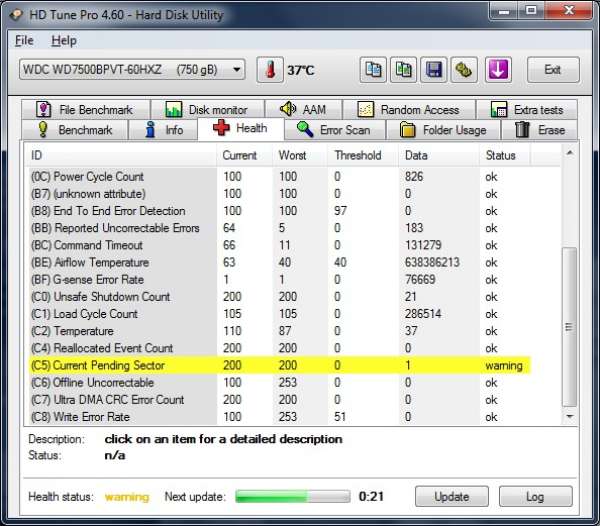
Task: Switch to the File Benchmark tab
Action: click(86, 109)
